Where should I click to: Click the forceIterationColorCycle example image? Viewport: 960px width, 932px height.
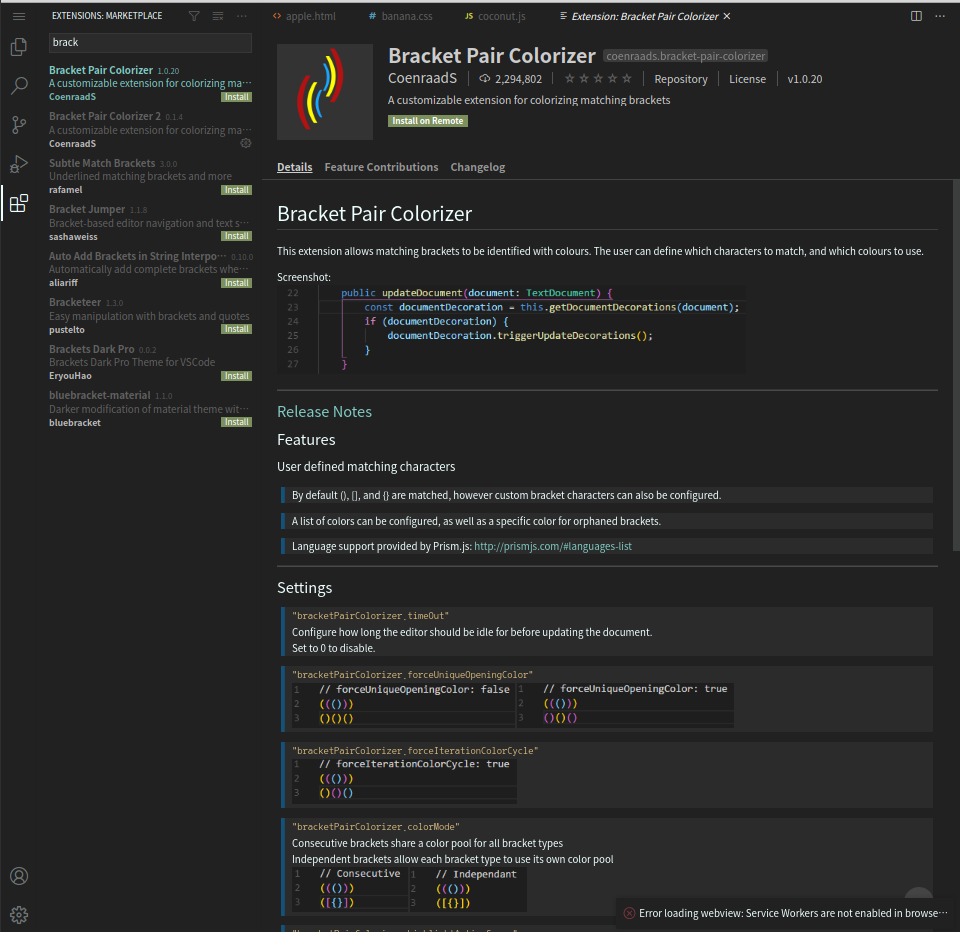click(404, 780)
